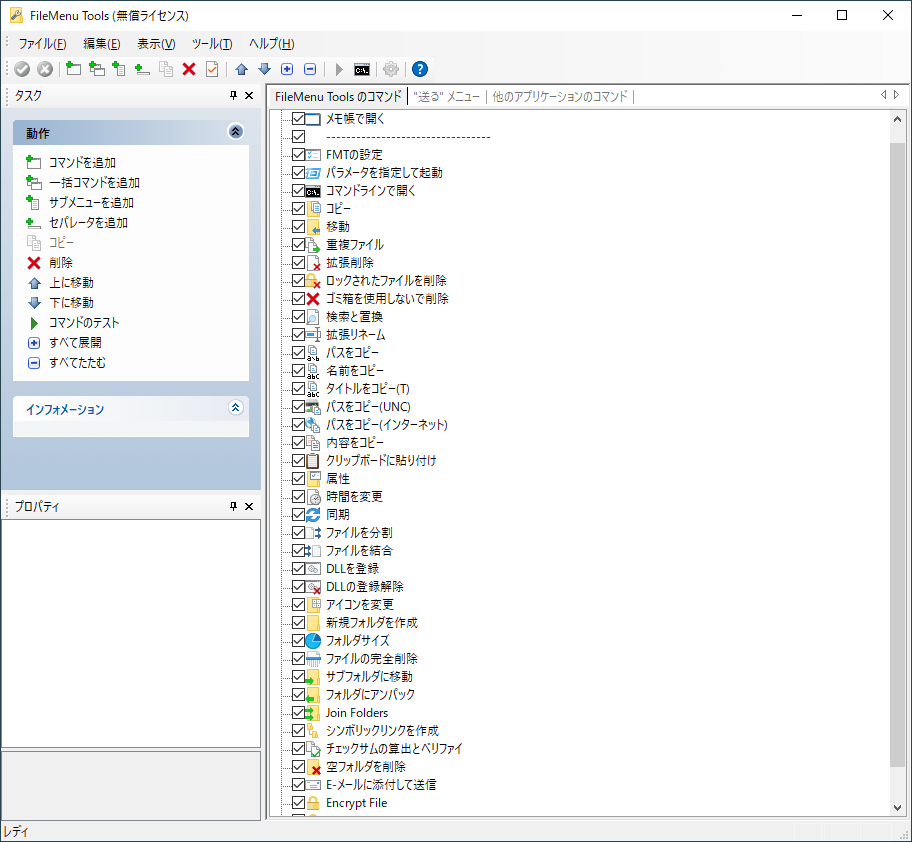Open the command line toolbar icon

(363, 69)
